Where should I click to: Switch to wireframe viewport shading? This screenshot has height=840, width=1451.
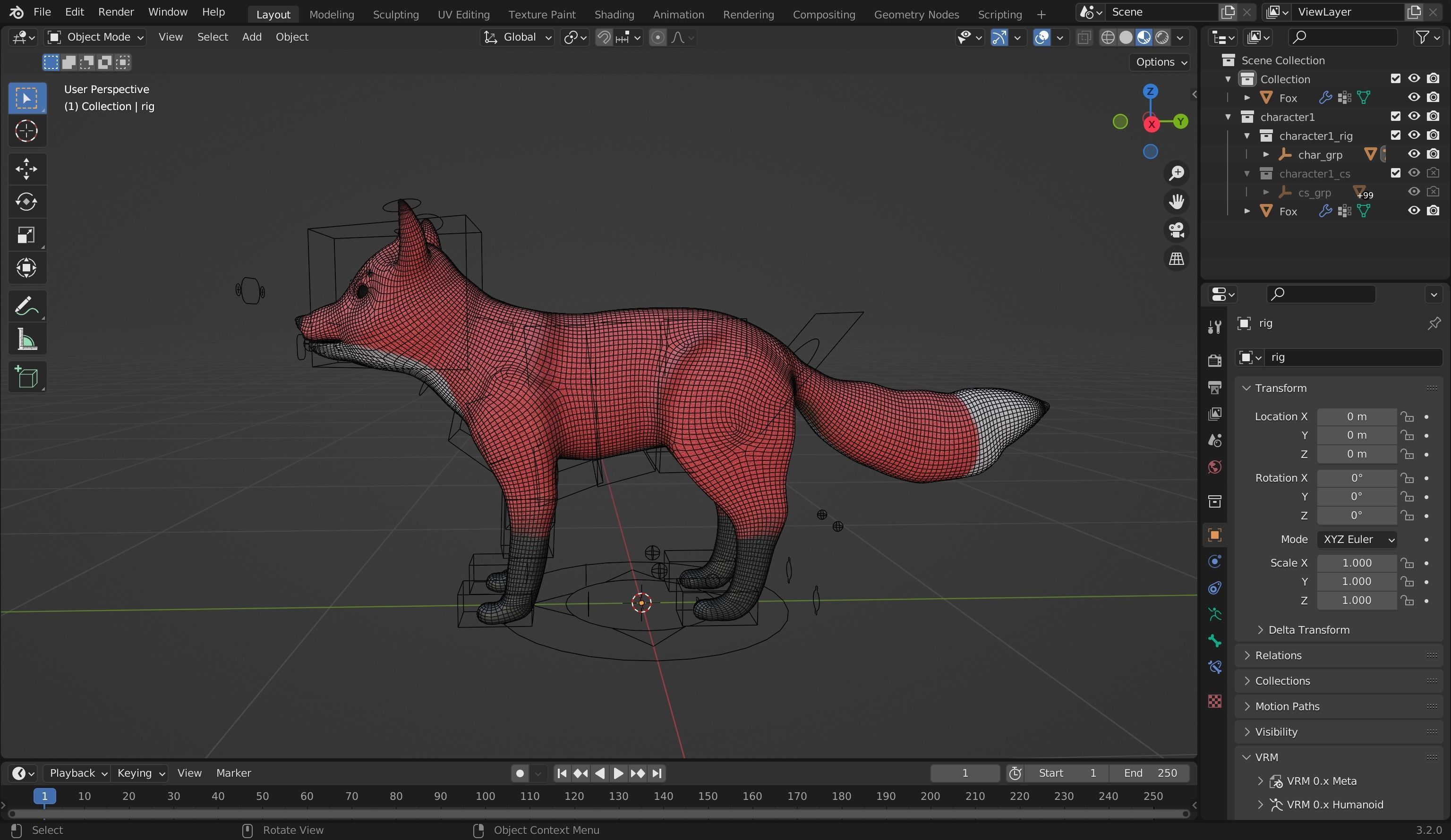(x=1107, y=38)
